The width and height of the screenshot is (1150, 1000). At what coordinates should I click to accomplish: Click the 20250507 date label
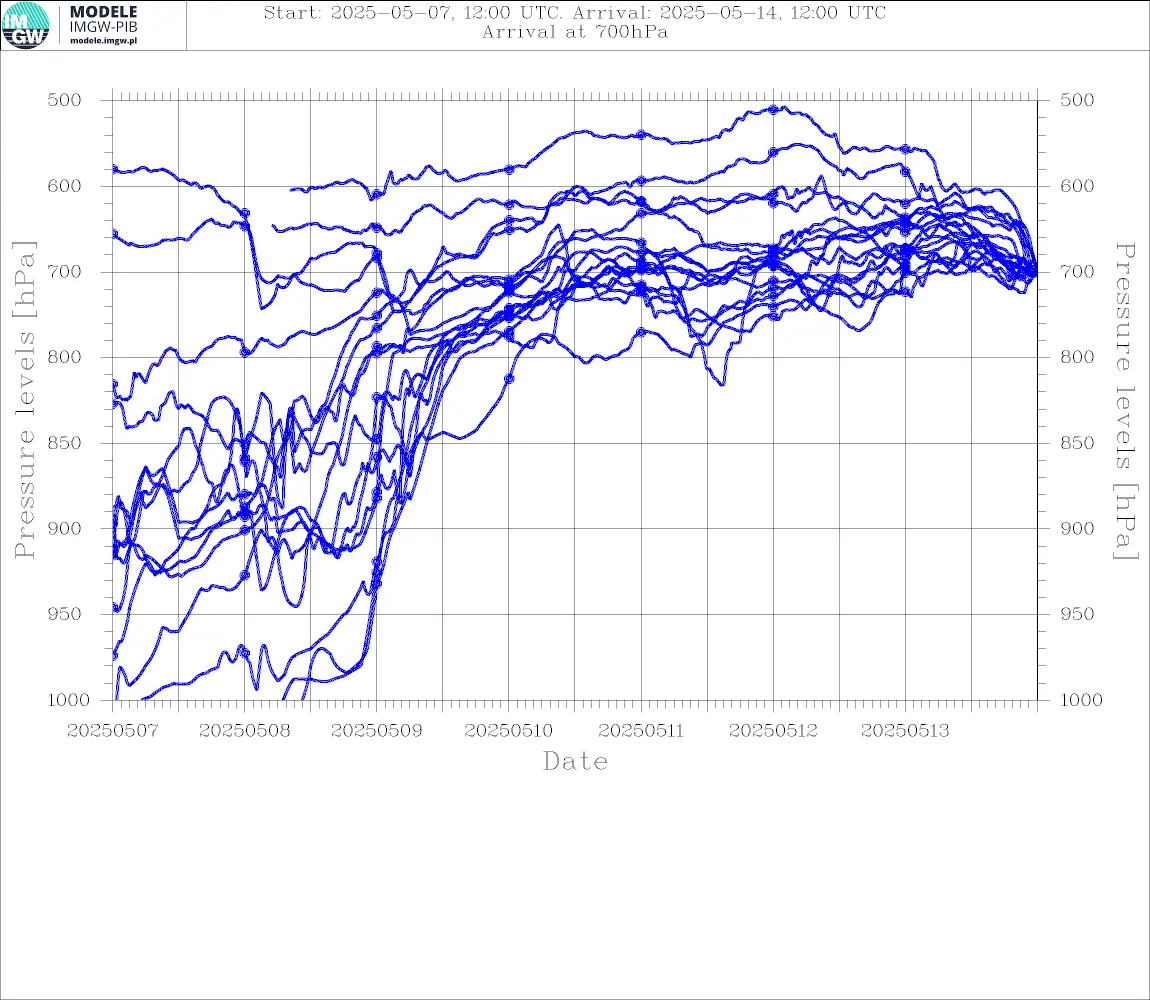click(112, 731)
